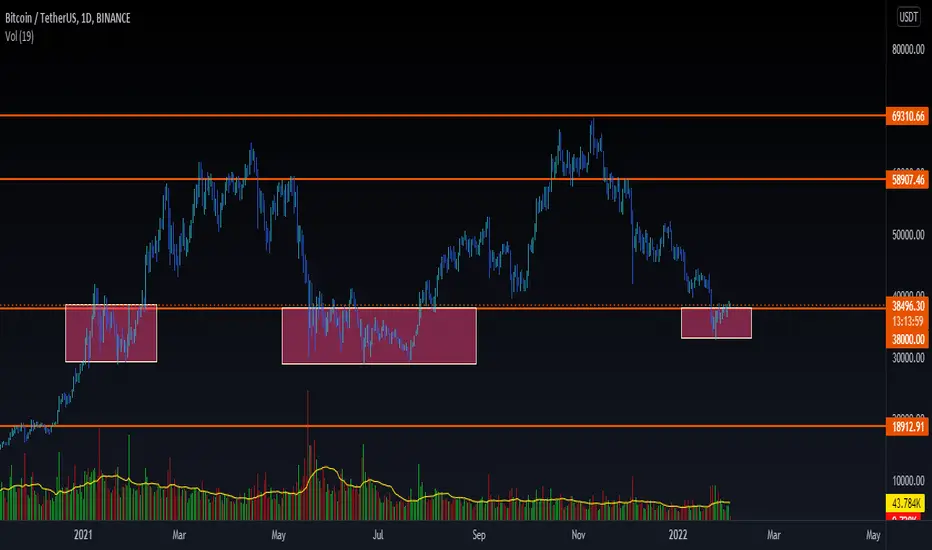Click the Nov time axis label
This screenshot has height=550, width=932.
pyautogui.click(x=578, y=535)
